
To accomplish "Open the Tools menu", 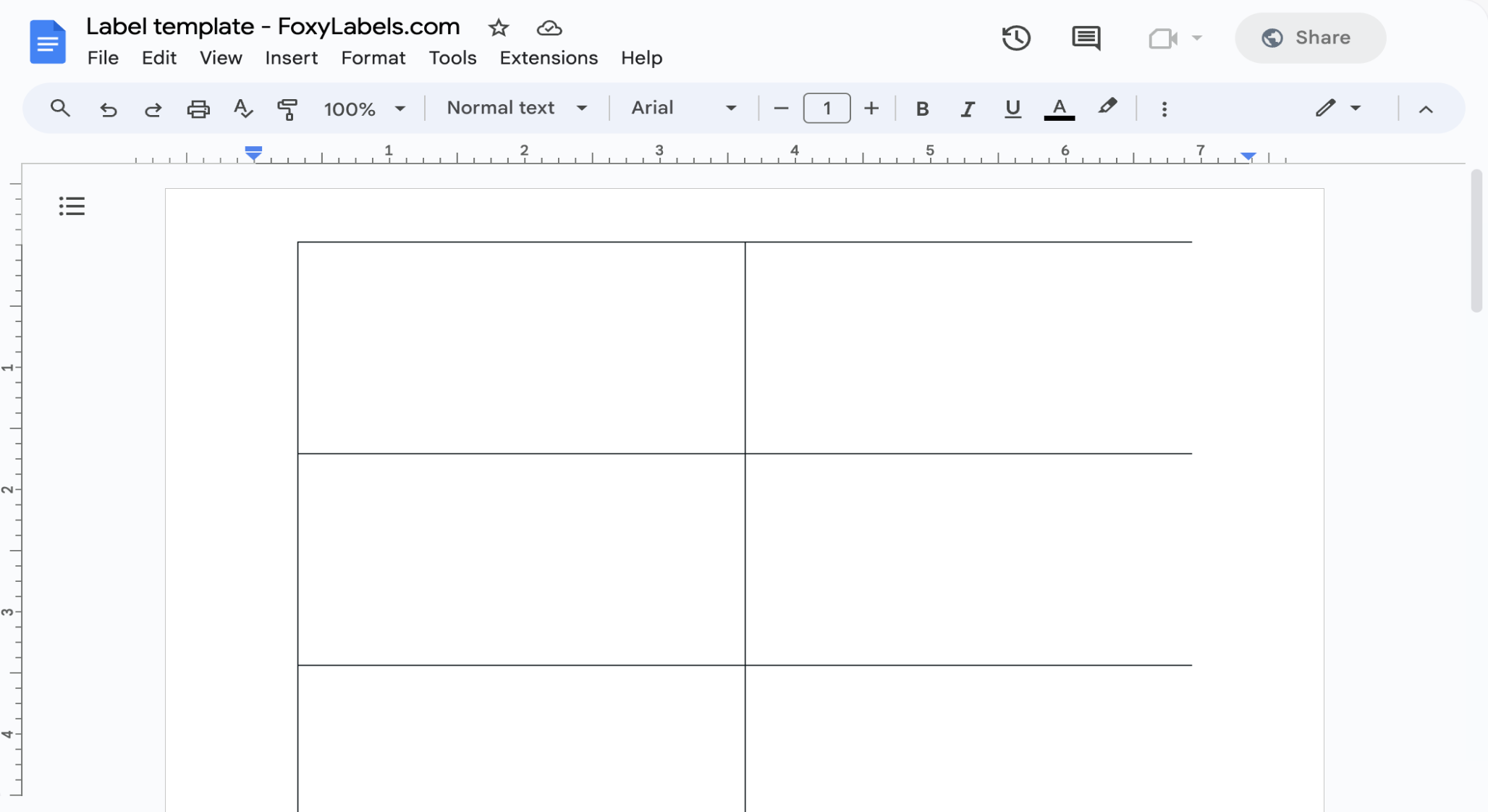I will tap(452, 58).
